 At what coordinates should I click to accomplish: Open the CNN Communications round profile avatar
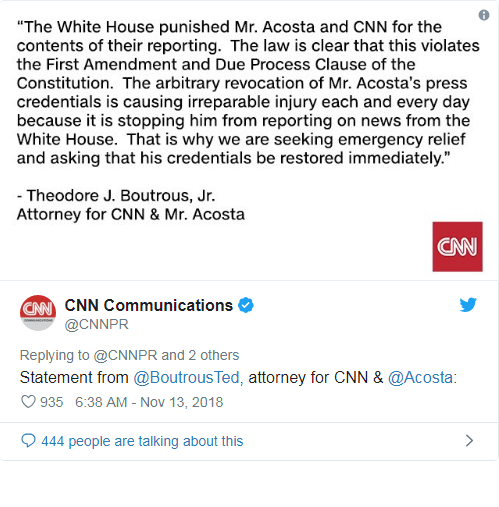(38, 313)
